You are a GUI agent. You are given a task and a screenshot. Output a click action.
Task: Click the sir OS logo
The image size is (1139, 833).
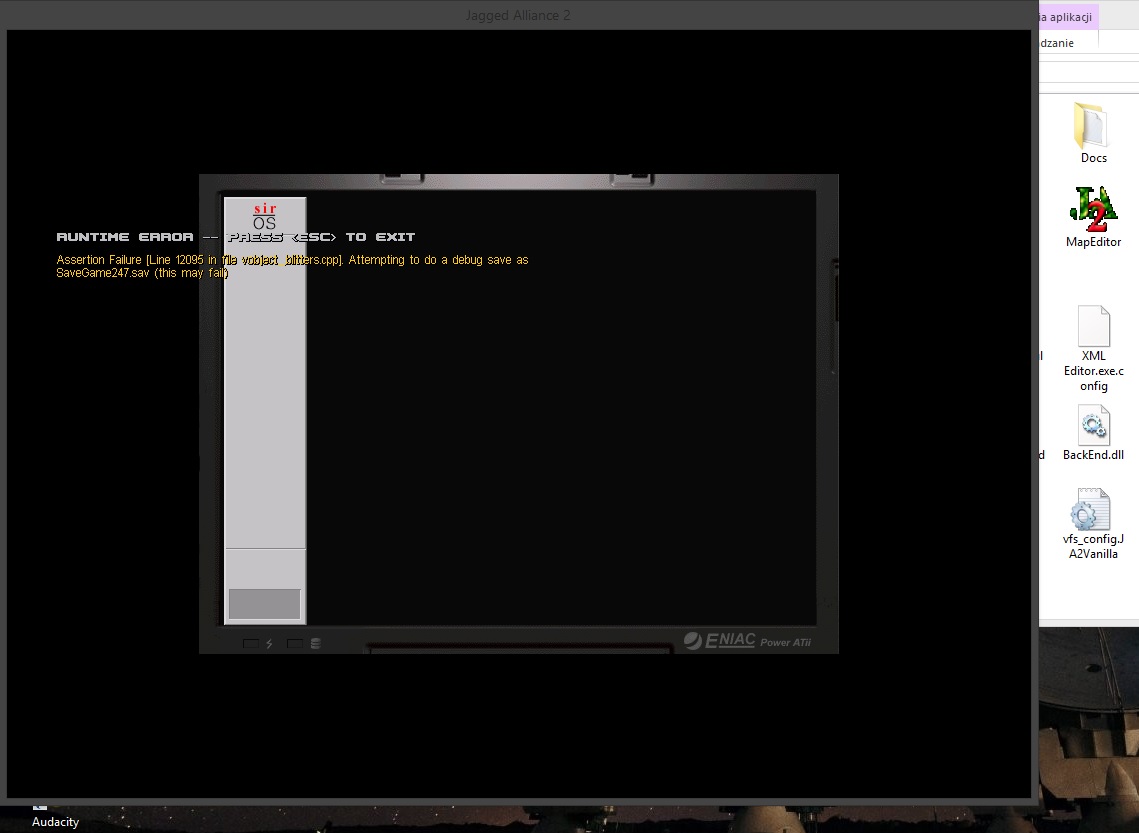[264, 216]
